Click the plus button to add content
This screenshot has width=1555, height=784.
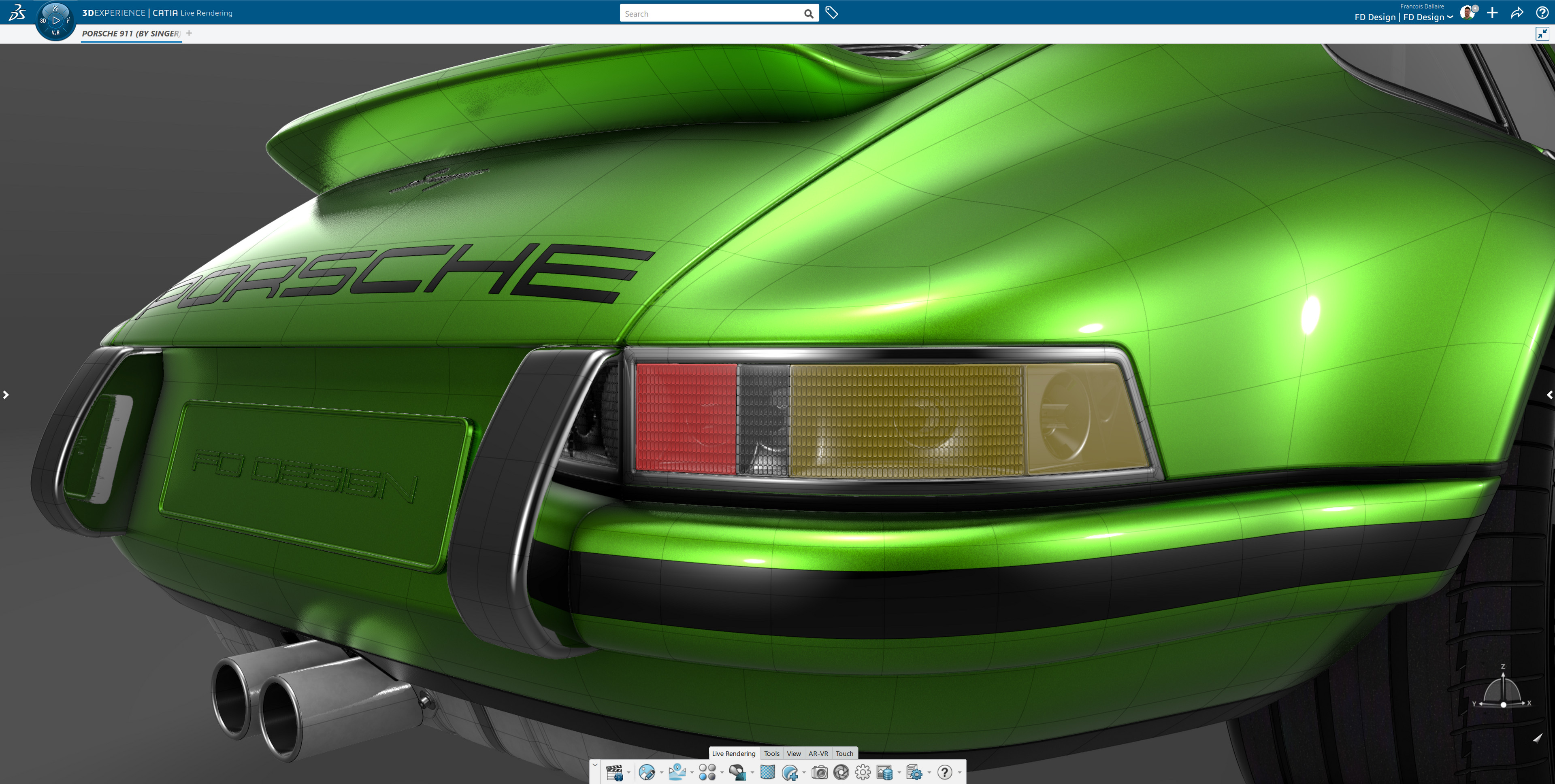point(1492,12)
